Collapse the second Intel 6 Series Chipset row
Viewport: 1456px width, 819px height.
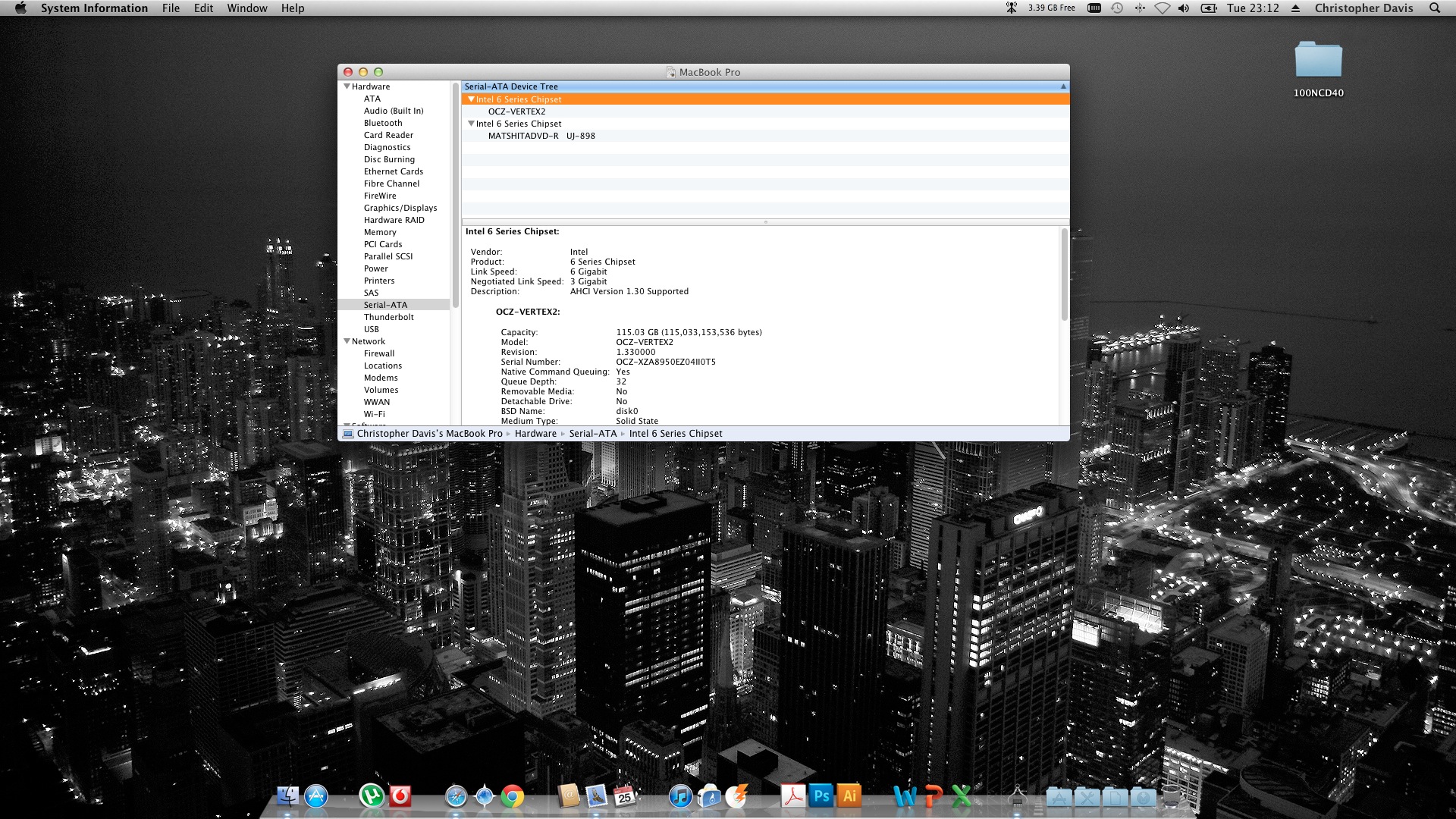pyautogui.click(x=471, y=124)
